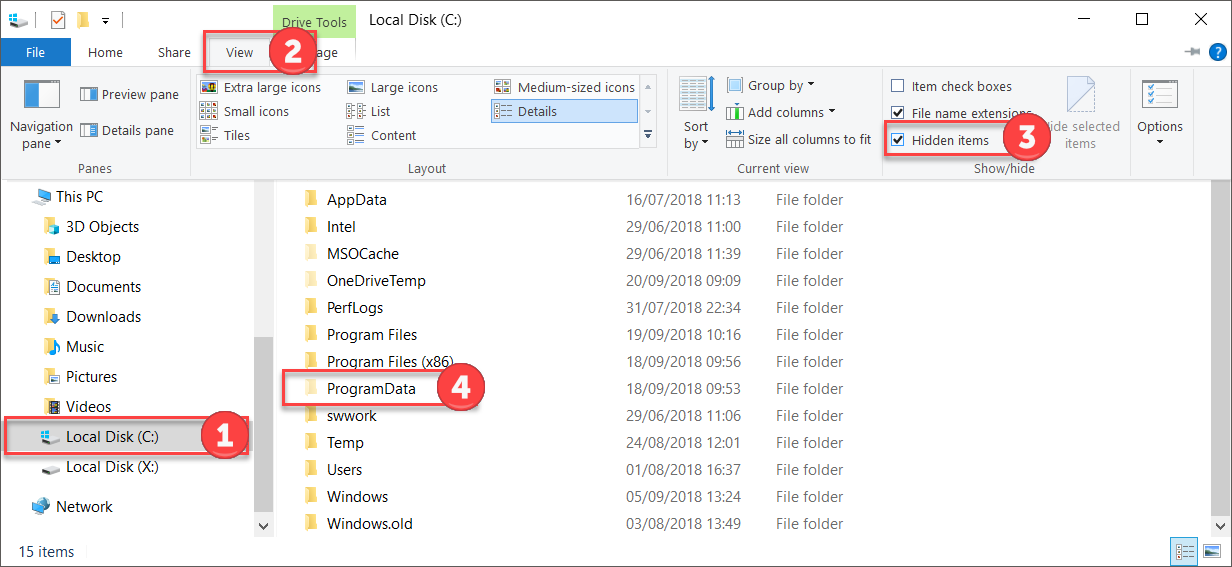Toggle the Details pane button
The width and height of the screenshot is (1232, 567).
coord(129,131)
